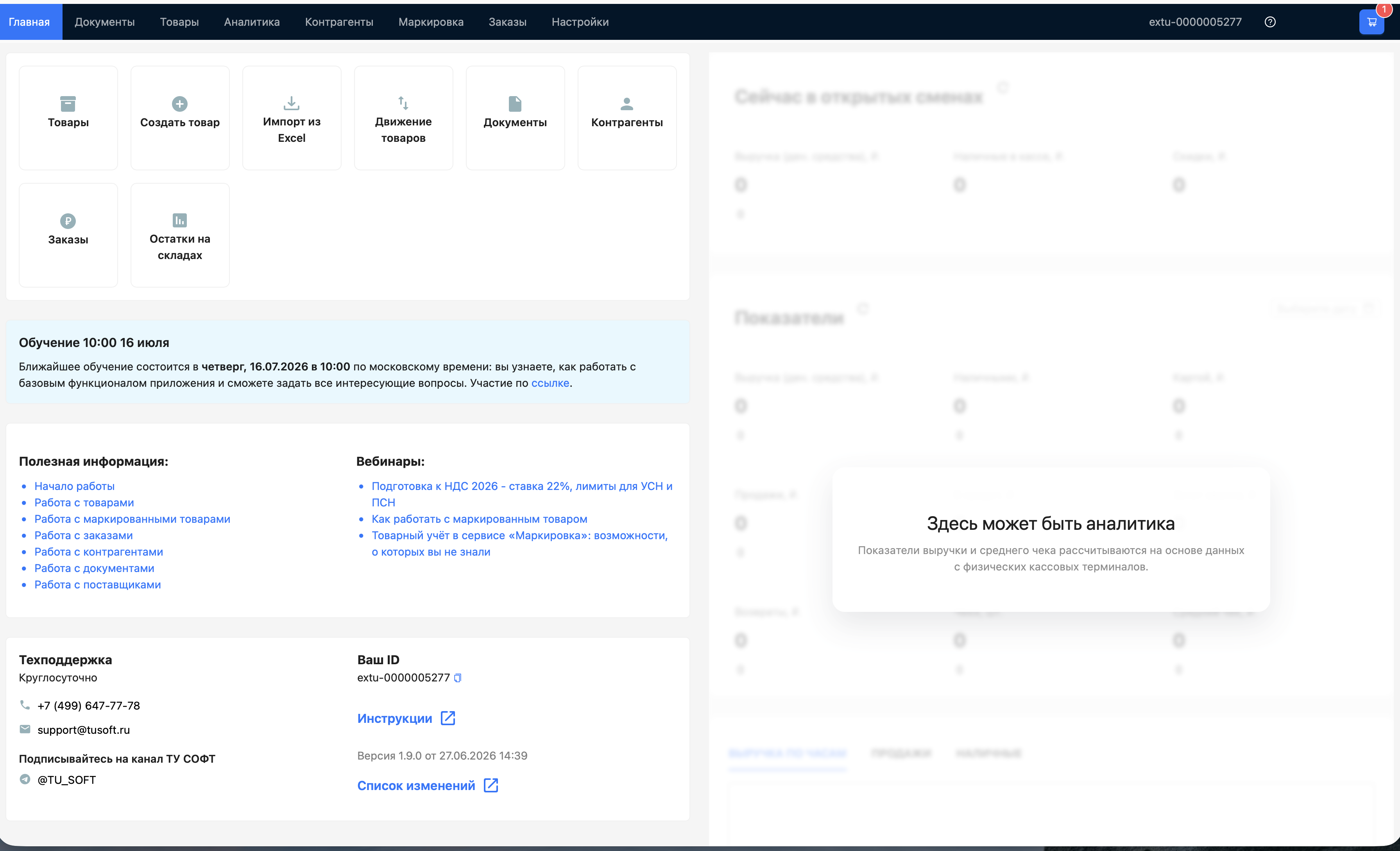
Task: Click the @TU_SOFT Telegram channel handle
Action: [66, 779]
